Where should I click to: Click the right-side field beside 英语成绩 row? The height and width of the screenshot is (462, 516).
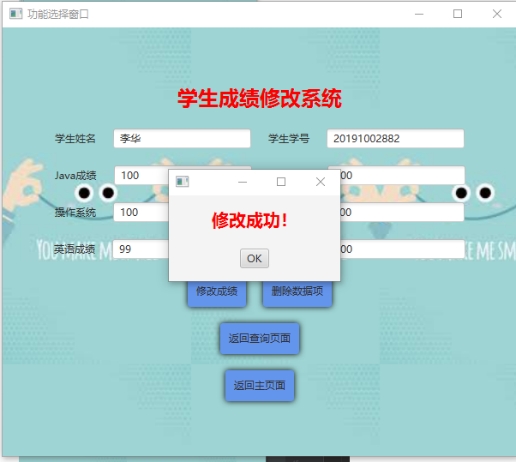coord(402,249)
